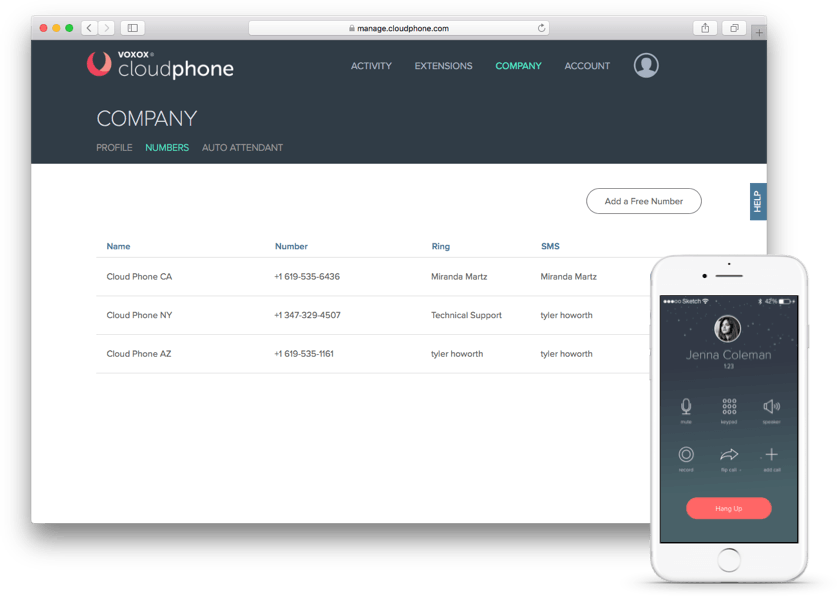The width and height of the screenshot is (837, 596).
Task: Turn on the speaker during call
Action: pyautogui.click(x=771, y=406)
